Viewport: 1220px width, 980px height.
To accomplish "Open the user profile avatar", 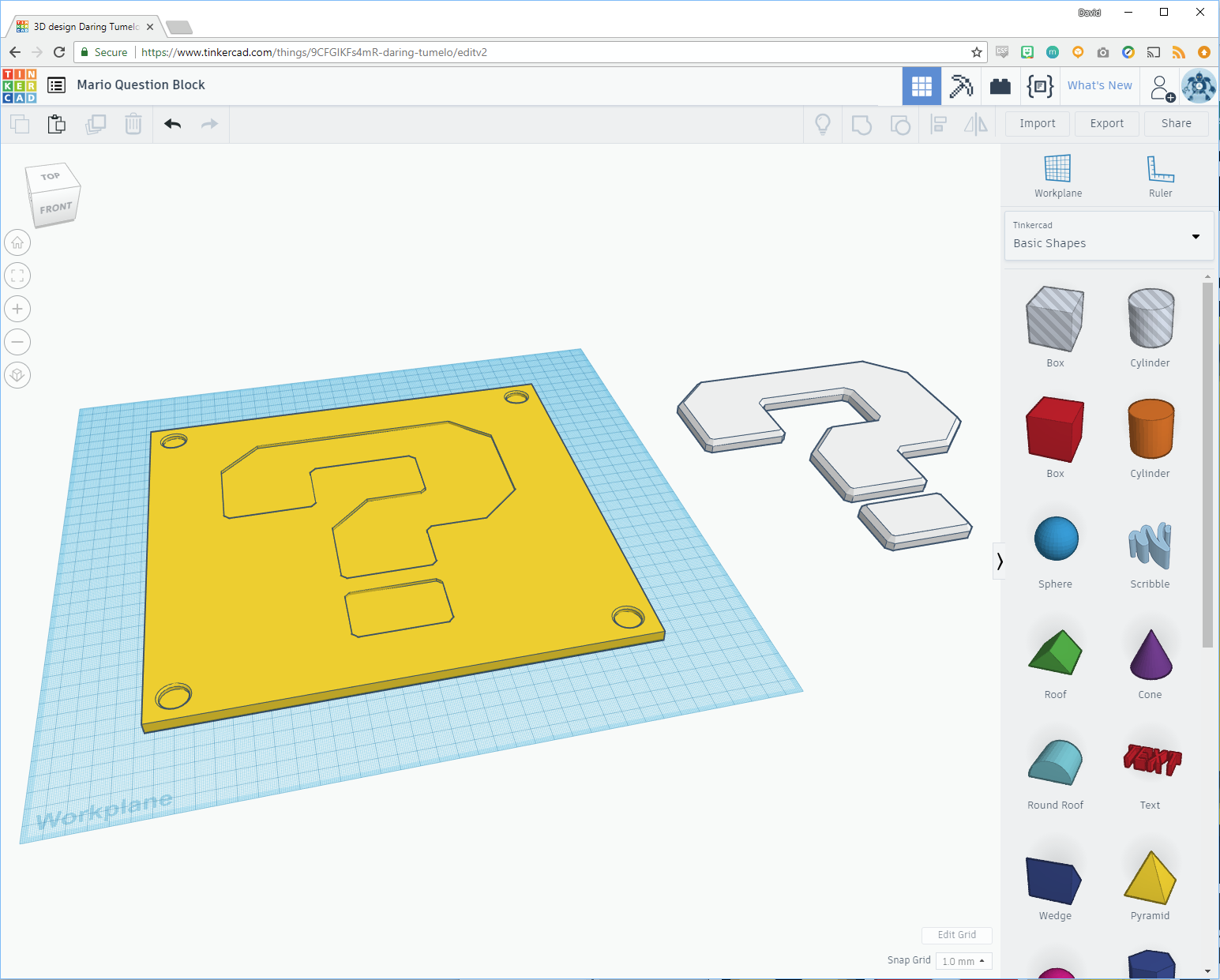I will click(1199, 86).
